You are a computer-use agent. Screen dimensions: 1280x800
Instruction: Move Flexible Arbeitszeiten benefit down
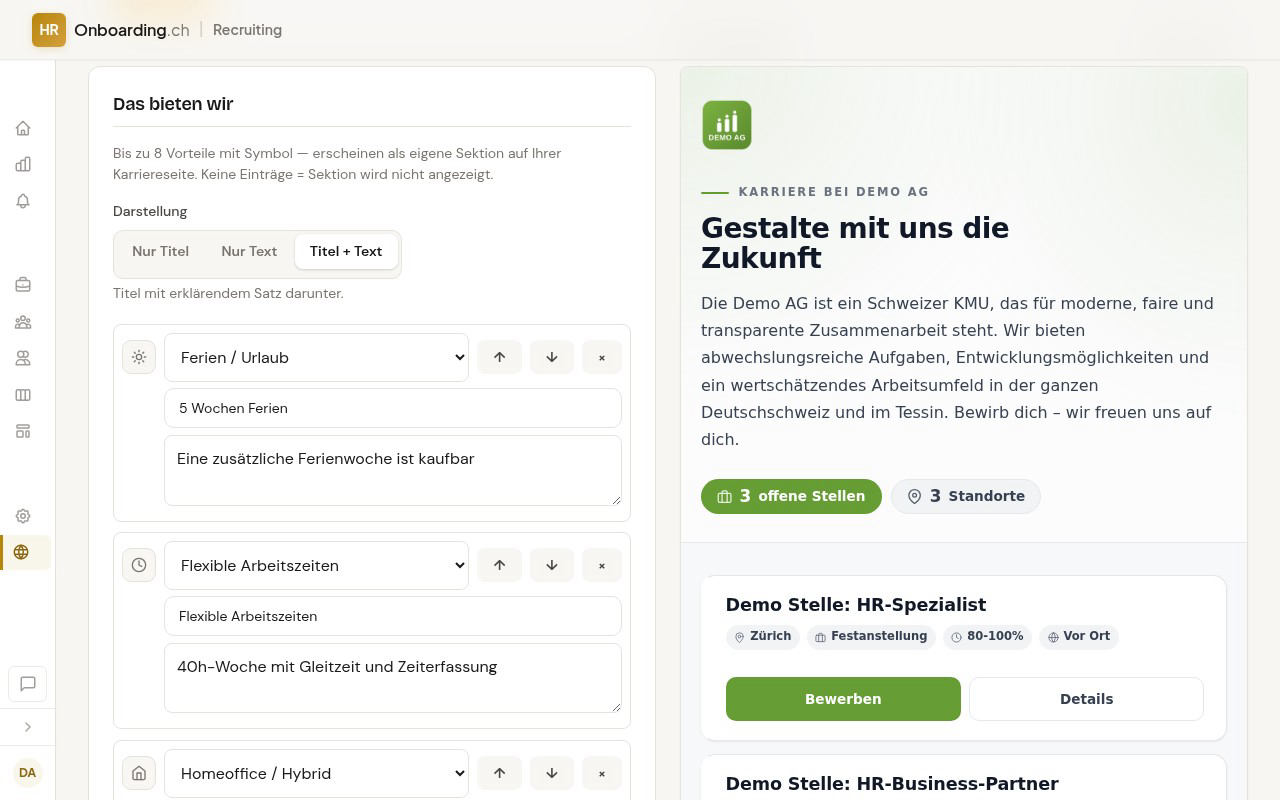pos(551,565)
